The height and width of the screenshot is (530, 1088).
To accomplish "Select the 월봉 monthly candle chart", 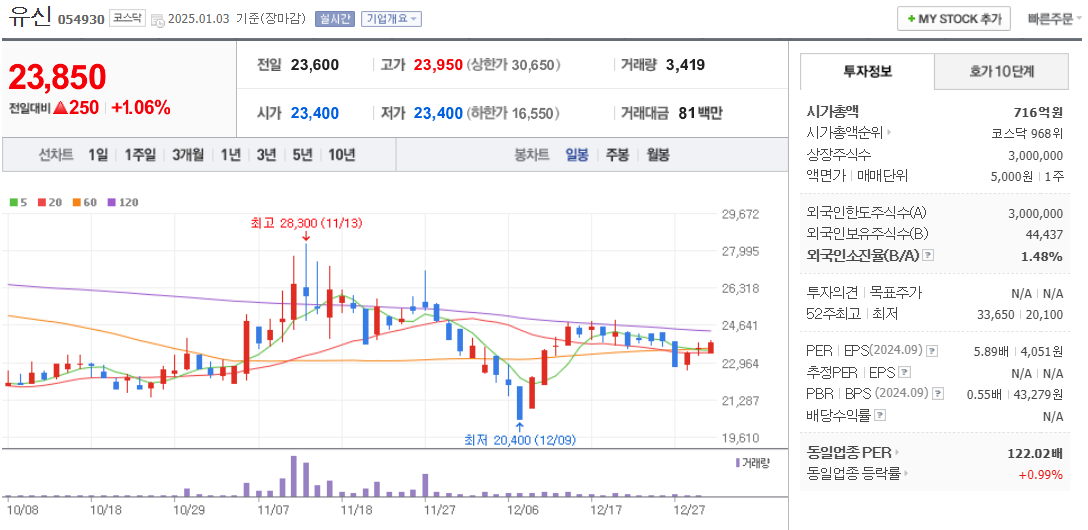I will pos(658,155).
